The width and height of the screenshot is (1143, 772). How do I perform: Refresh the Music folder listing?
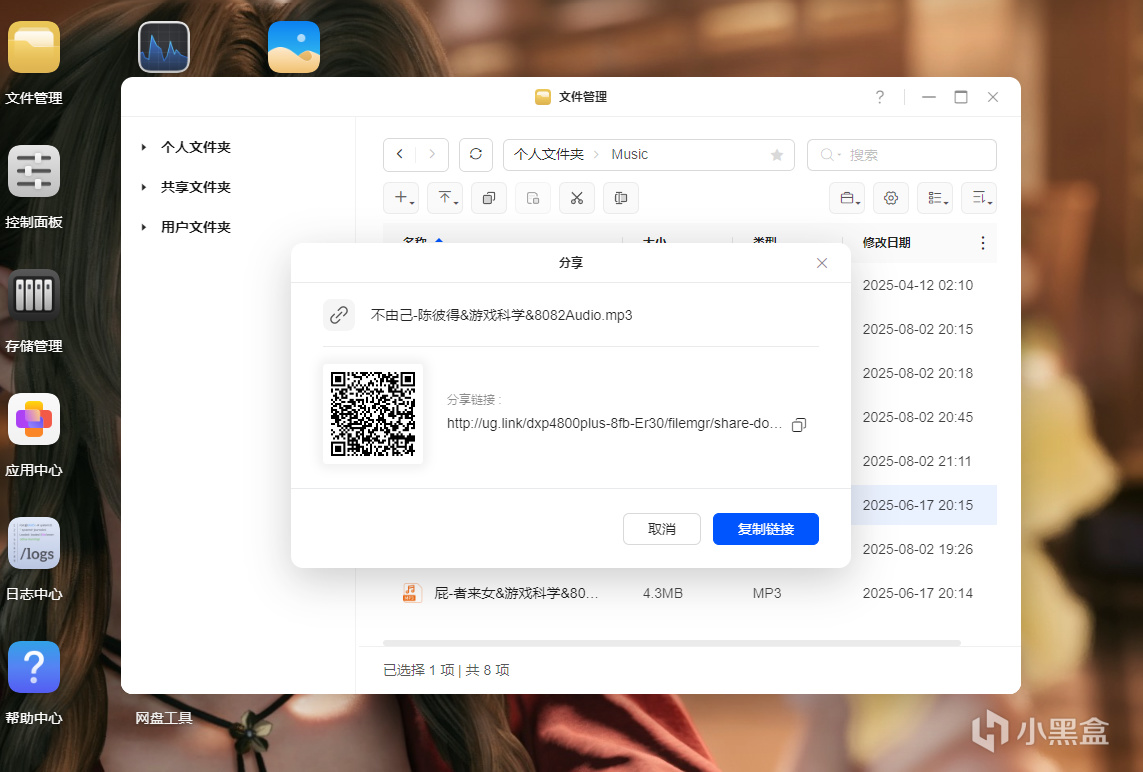click(476, 155)
